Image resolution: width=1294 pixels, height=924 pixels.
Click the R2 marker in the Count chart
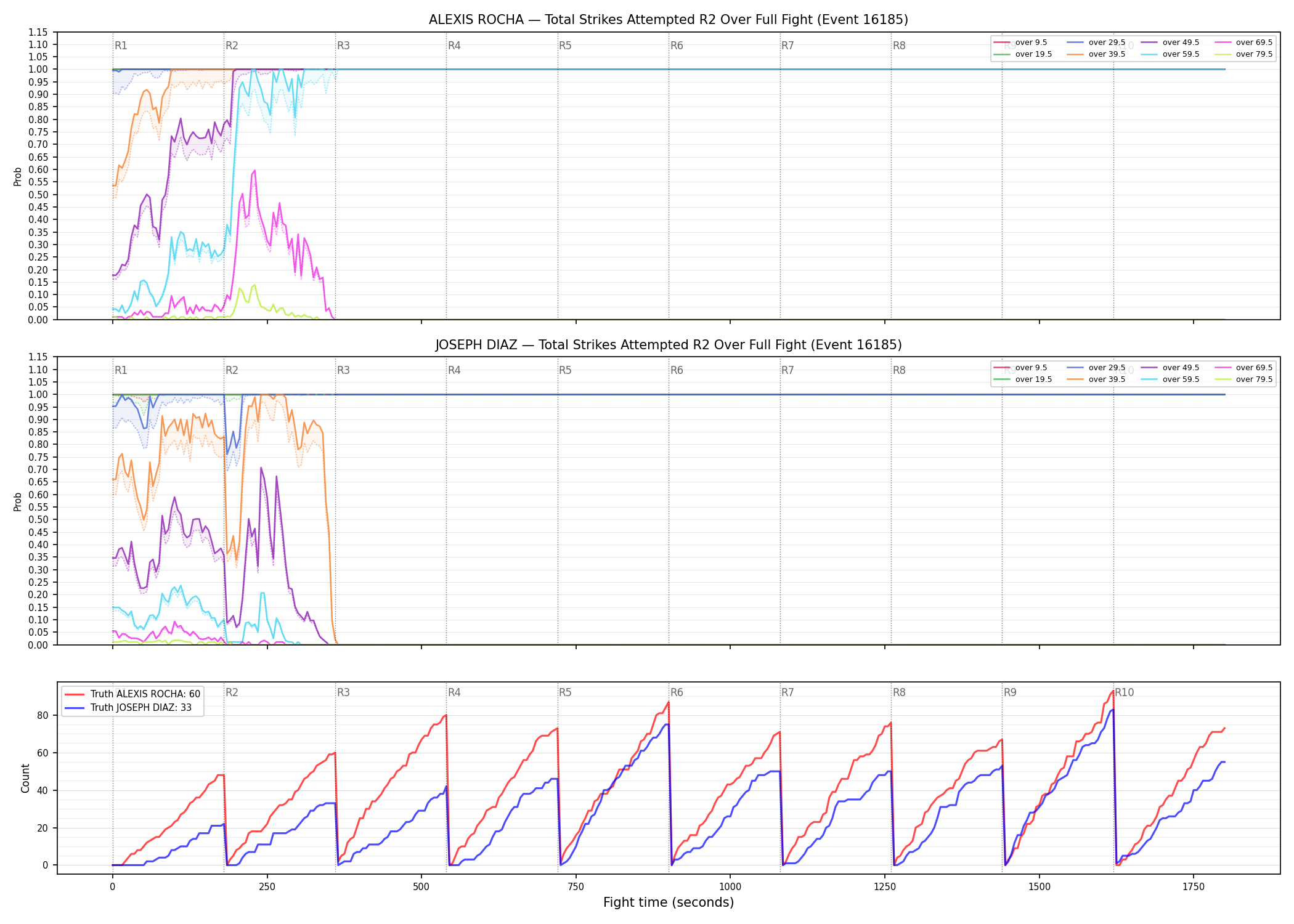tap(232, 692)
